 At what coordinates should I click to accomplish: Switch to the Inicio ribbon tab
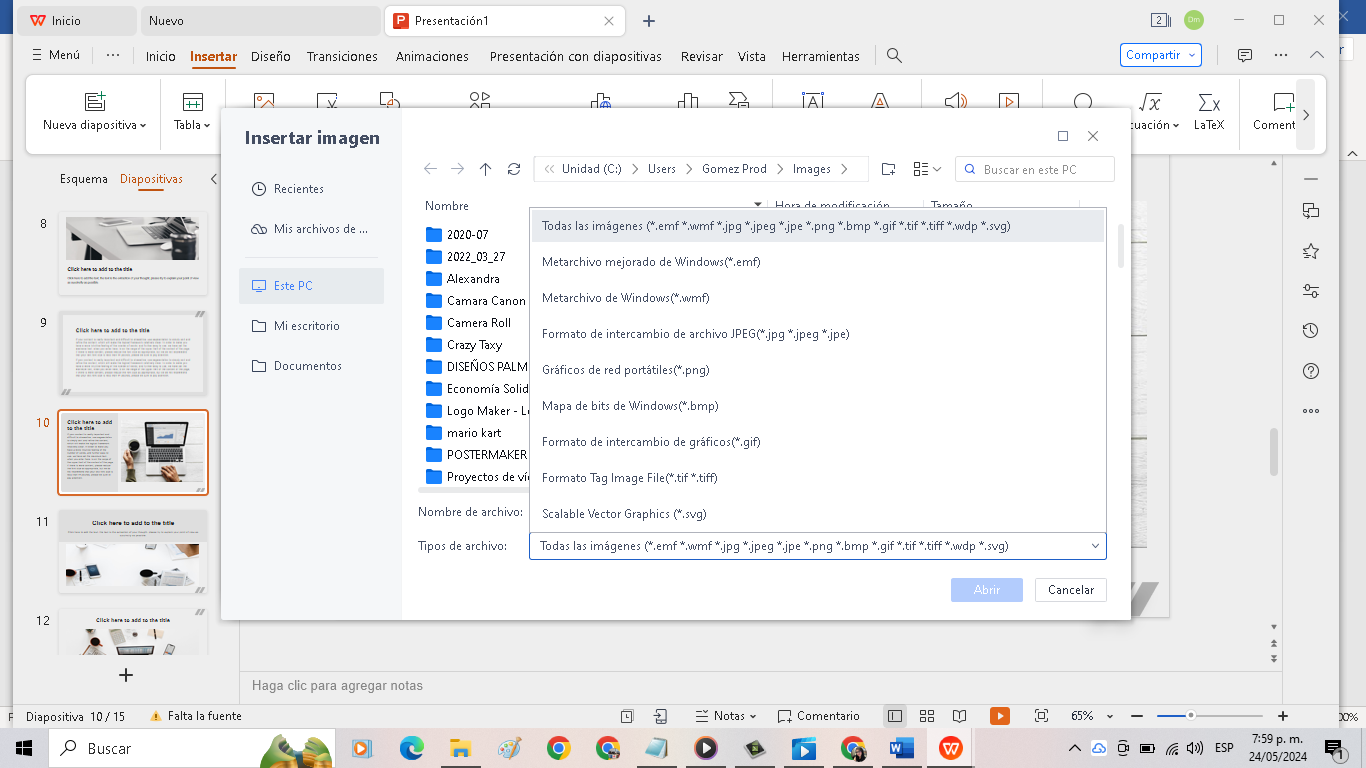[x=160, y=56]
